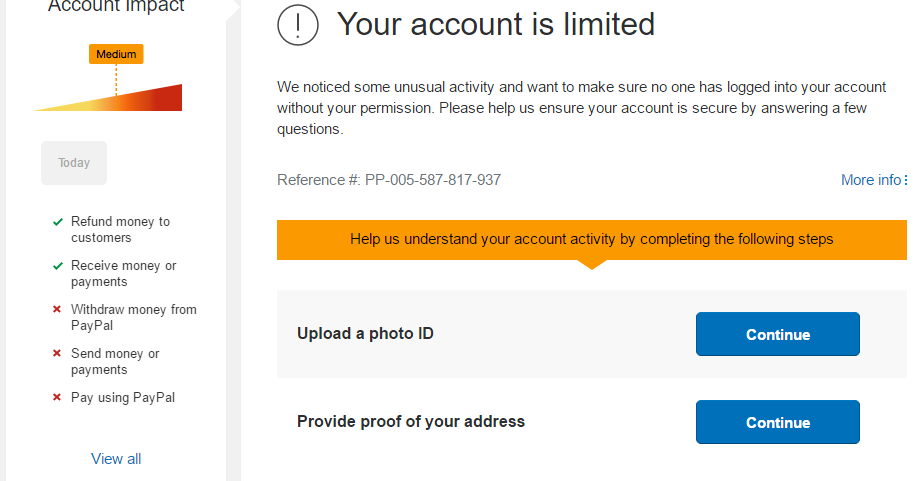Click the Account Impact panel title

tap(116, 7)
